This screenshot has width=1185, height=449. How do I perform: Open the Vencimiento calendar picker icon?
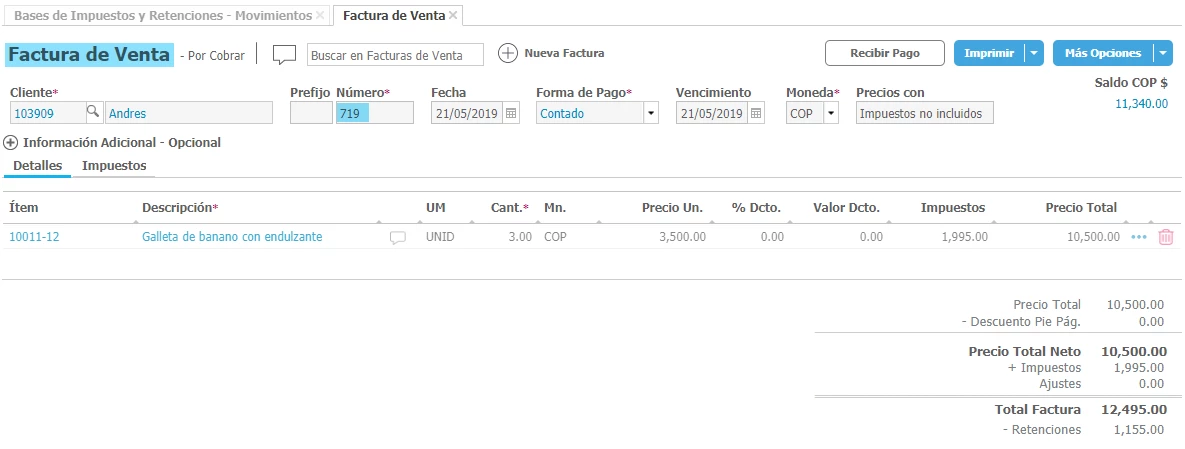(x=756, y=113)
